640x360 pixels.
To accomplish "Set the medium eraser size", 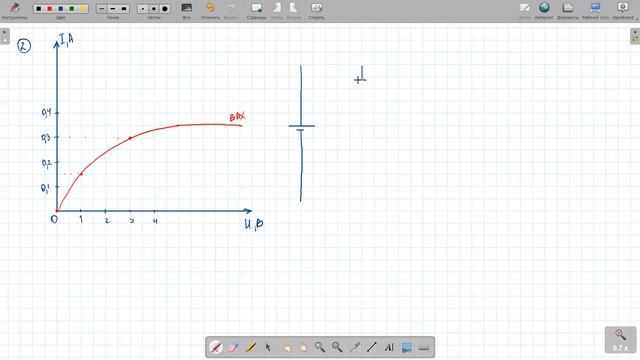I will tap(154, 9).
